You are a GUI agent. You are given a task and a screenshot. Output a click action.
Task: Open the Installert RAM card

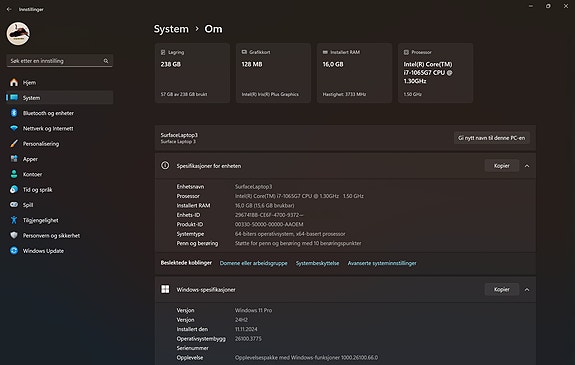coord(354,73)
